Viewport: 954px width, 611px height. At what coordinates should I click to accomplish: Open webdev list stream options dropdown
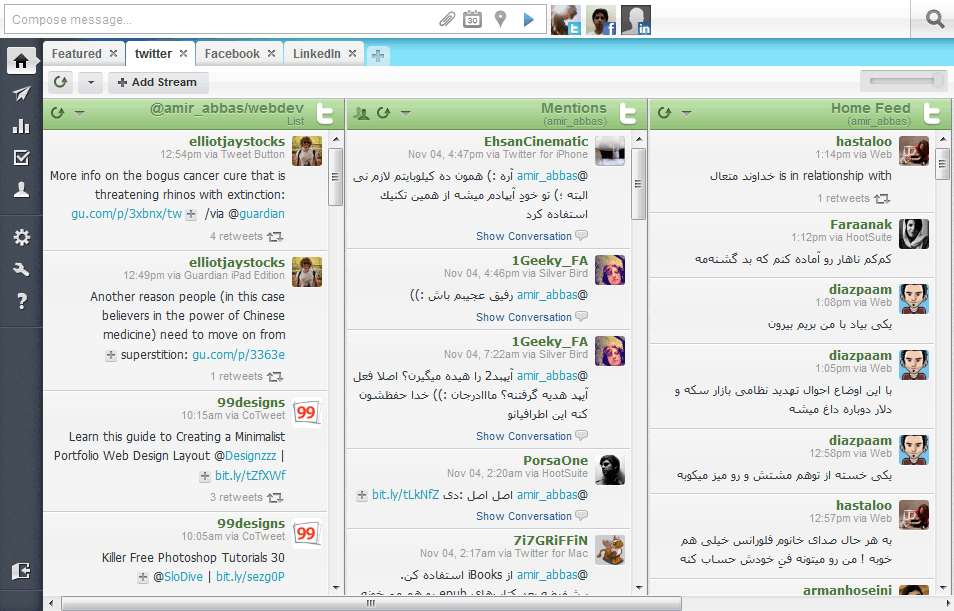[x=79, y=113]
